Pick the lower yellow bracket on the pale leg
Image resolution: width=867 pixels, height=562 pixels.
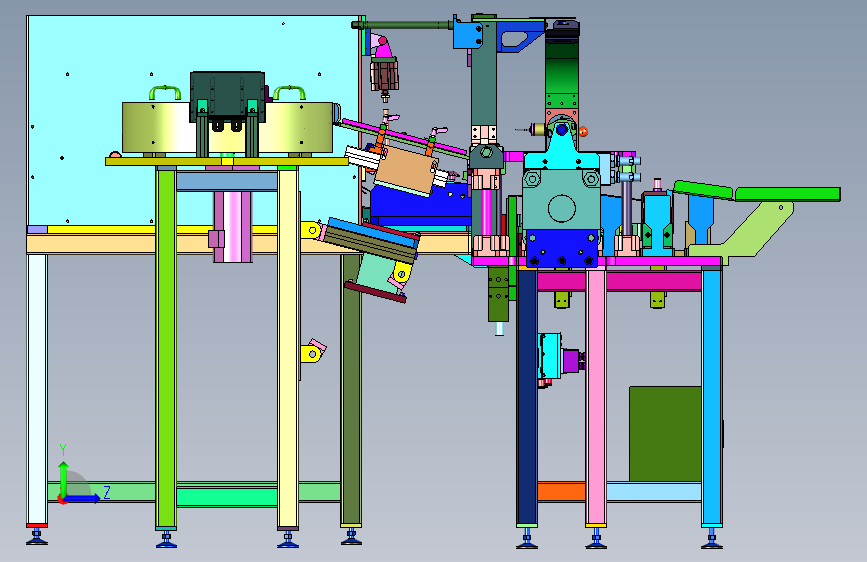[313, 352]
